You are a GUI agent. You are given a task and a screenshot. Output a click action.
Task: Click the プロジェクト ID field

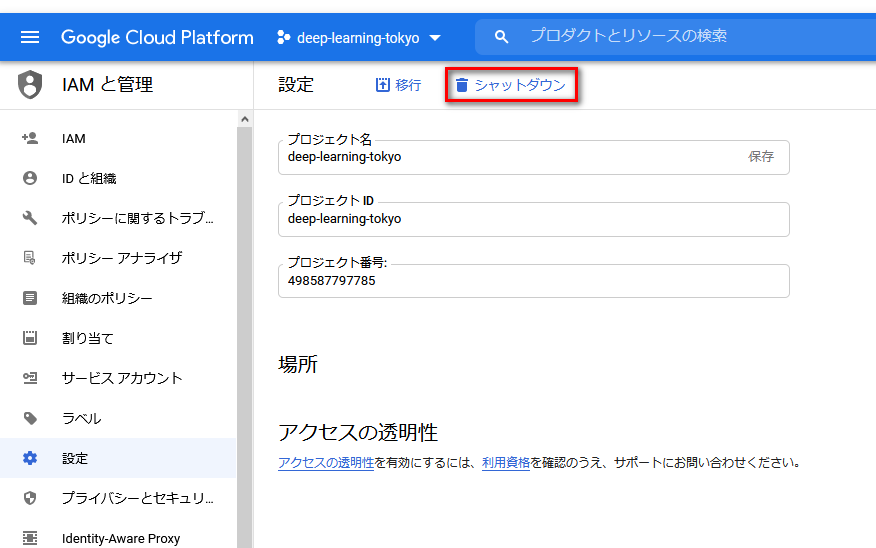tap(534, 219)
